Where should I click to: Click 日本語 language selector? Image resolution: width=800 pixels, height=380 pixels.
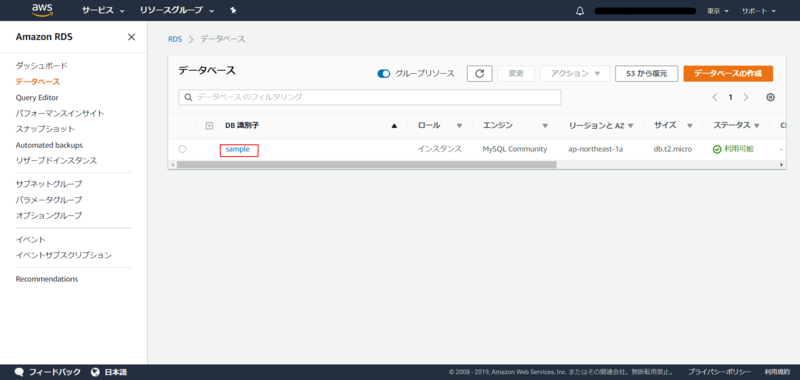(116, 372)
